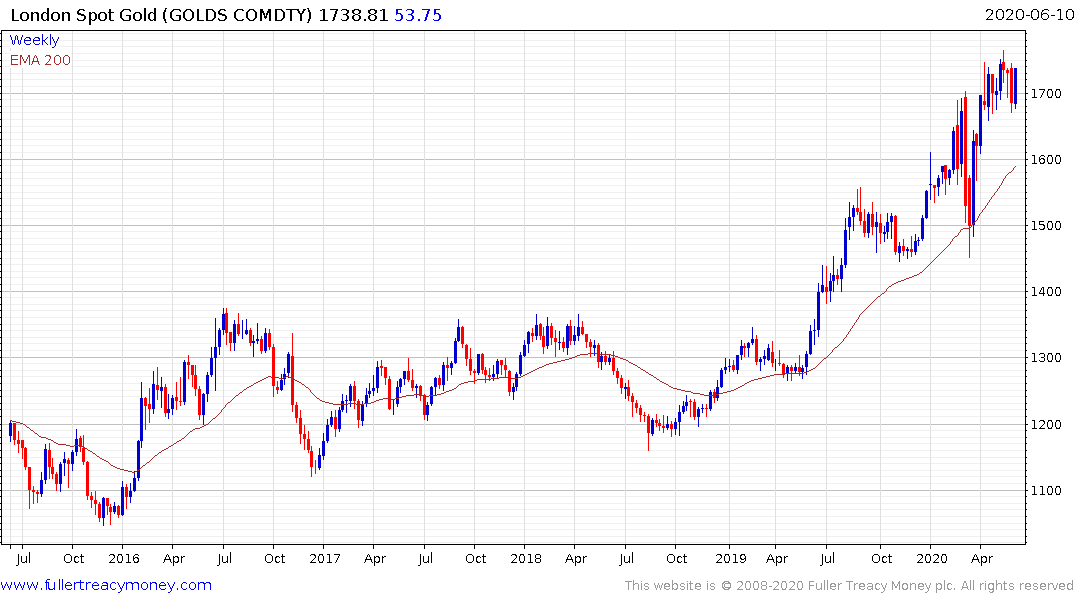
Task: Open the www.fullertreacymoney.com link
Action: (x=106, y=585)
